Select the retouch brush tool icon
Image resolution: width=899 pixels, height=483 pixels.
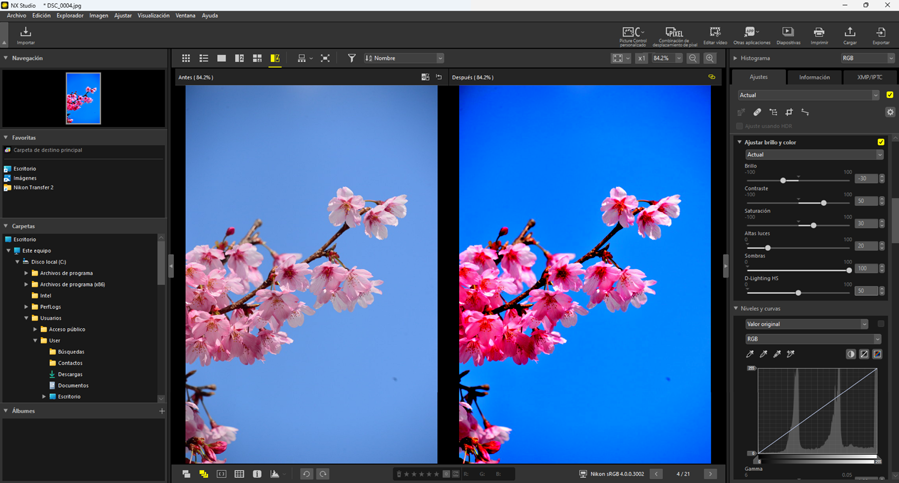[x=757, y=113]
